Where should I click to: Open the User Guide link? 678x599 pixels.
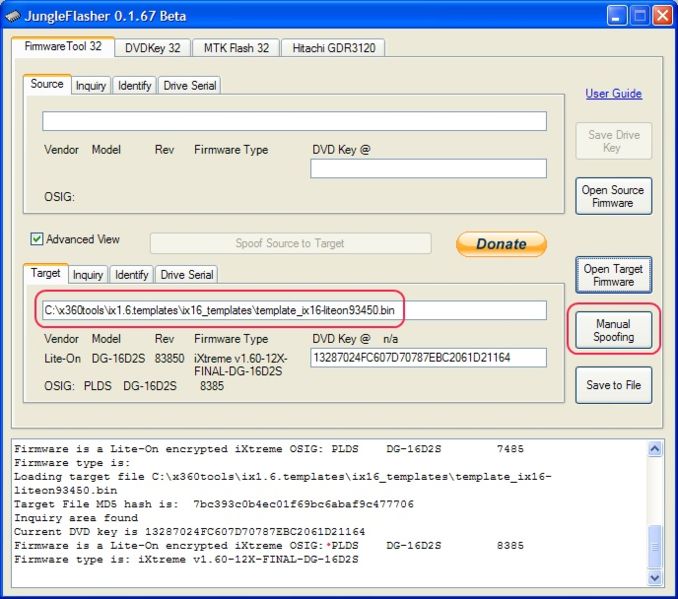point(614,93)
